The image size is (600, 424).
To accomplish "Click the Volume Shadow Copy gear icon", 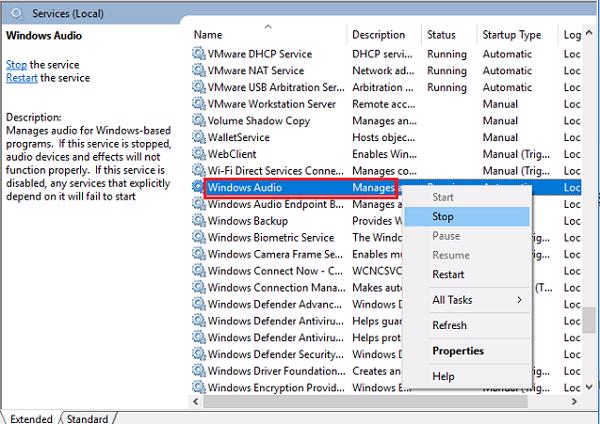I will point(199,121).
